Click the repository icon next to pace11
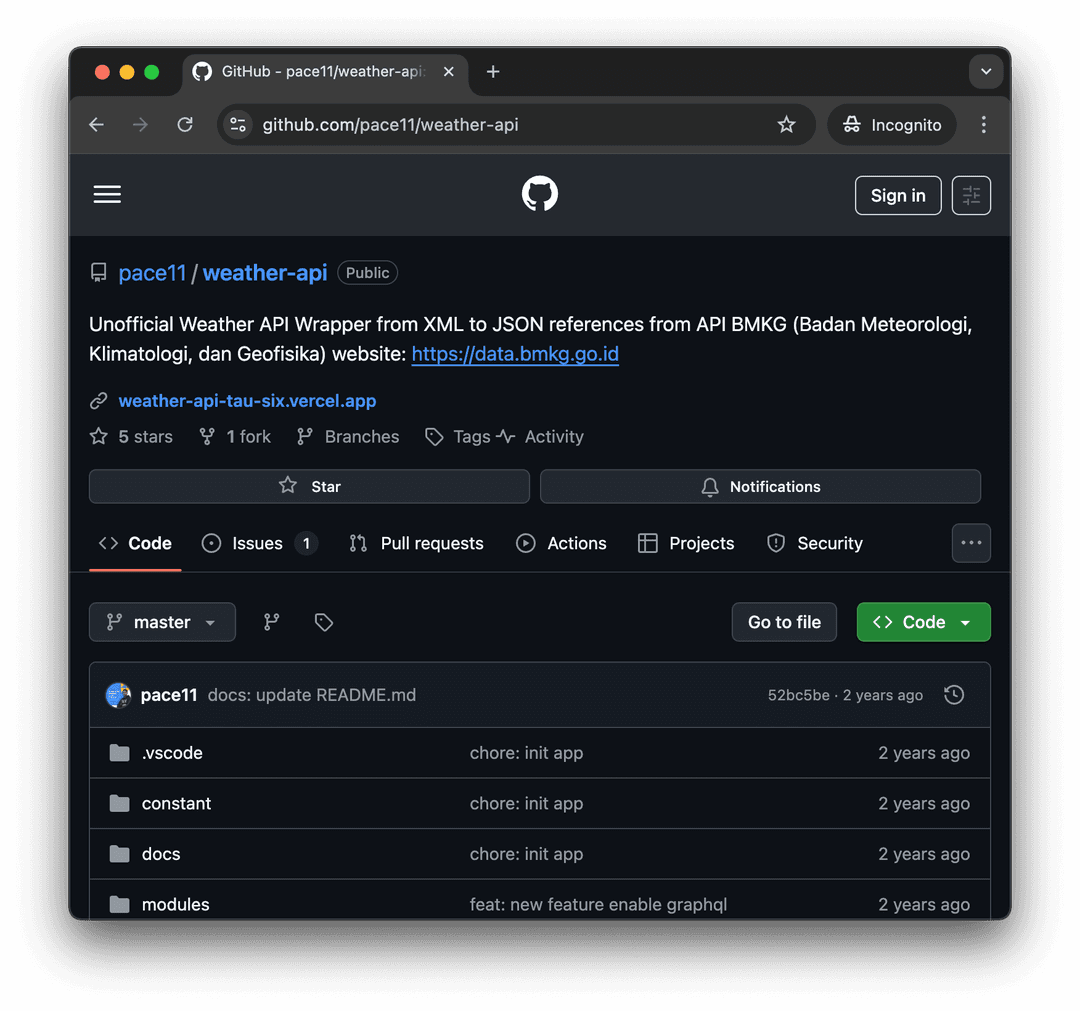 (x=98, y=273)
